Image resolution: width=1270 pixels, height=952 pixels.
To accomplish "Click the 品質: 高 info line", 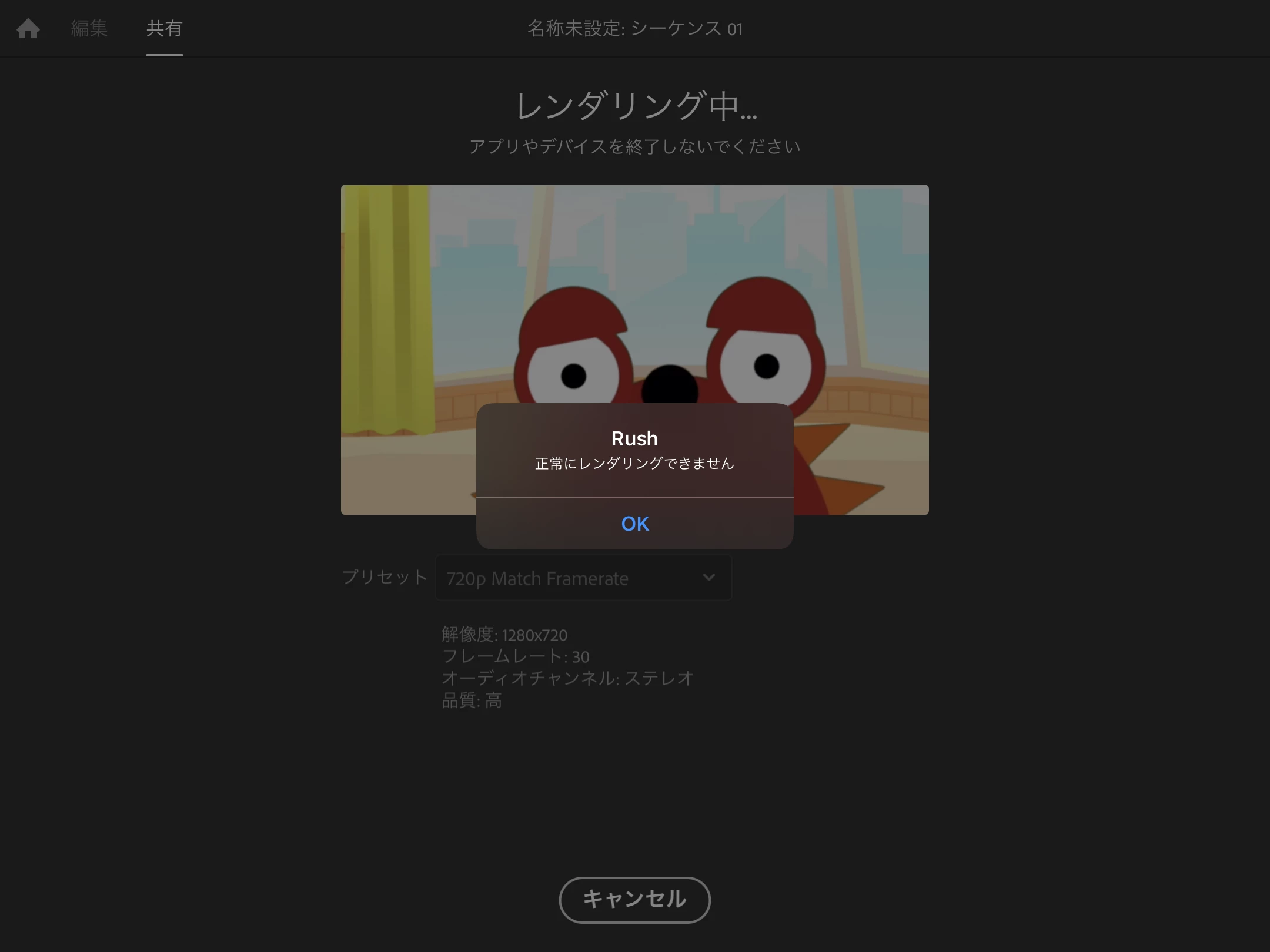I will tap(472, 700).
